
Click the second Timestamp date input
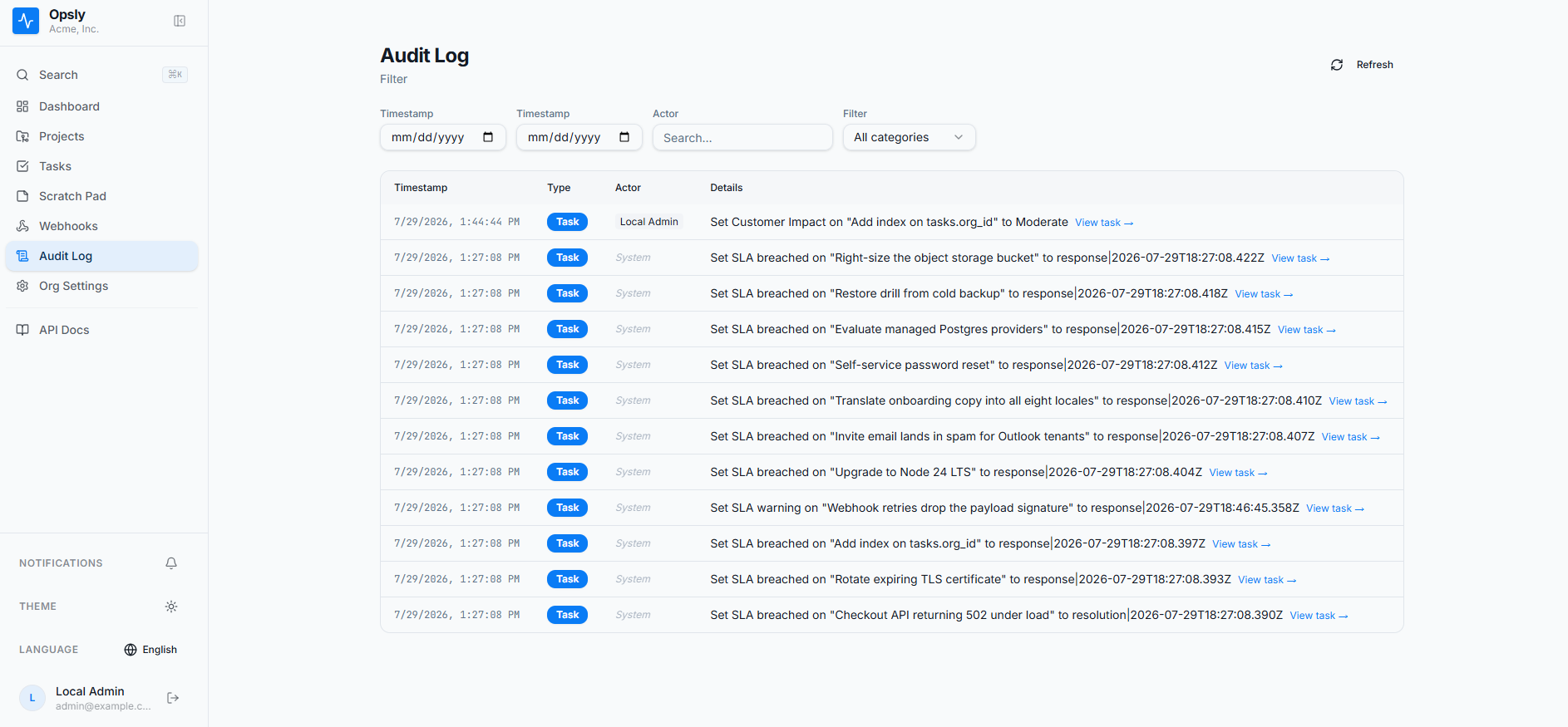(x=579, y=137)
